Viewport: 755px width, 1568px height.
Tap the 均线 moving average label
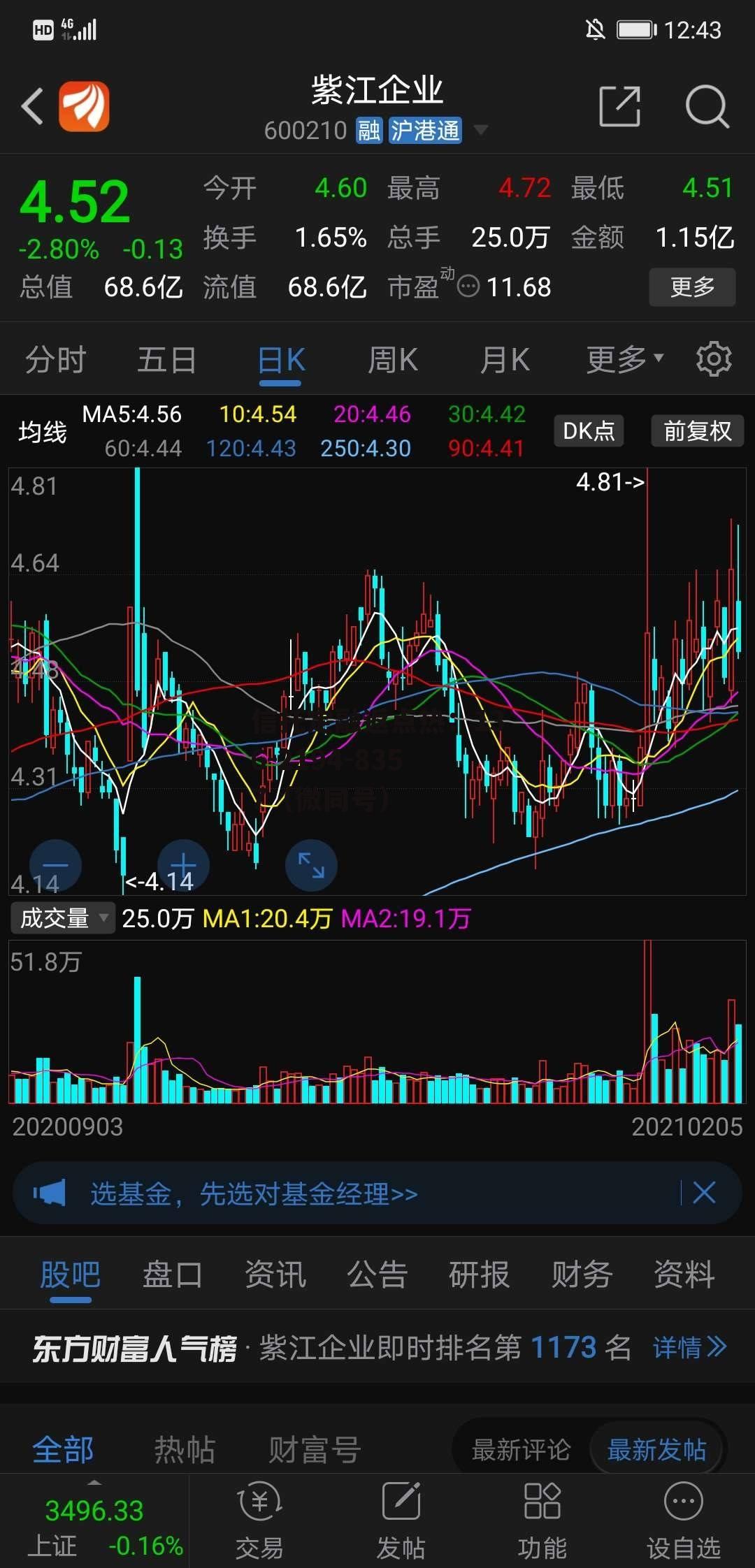coord(43,432)
